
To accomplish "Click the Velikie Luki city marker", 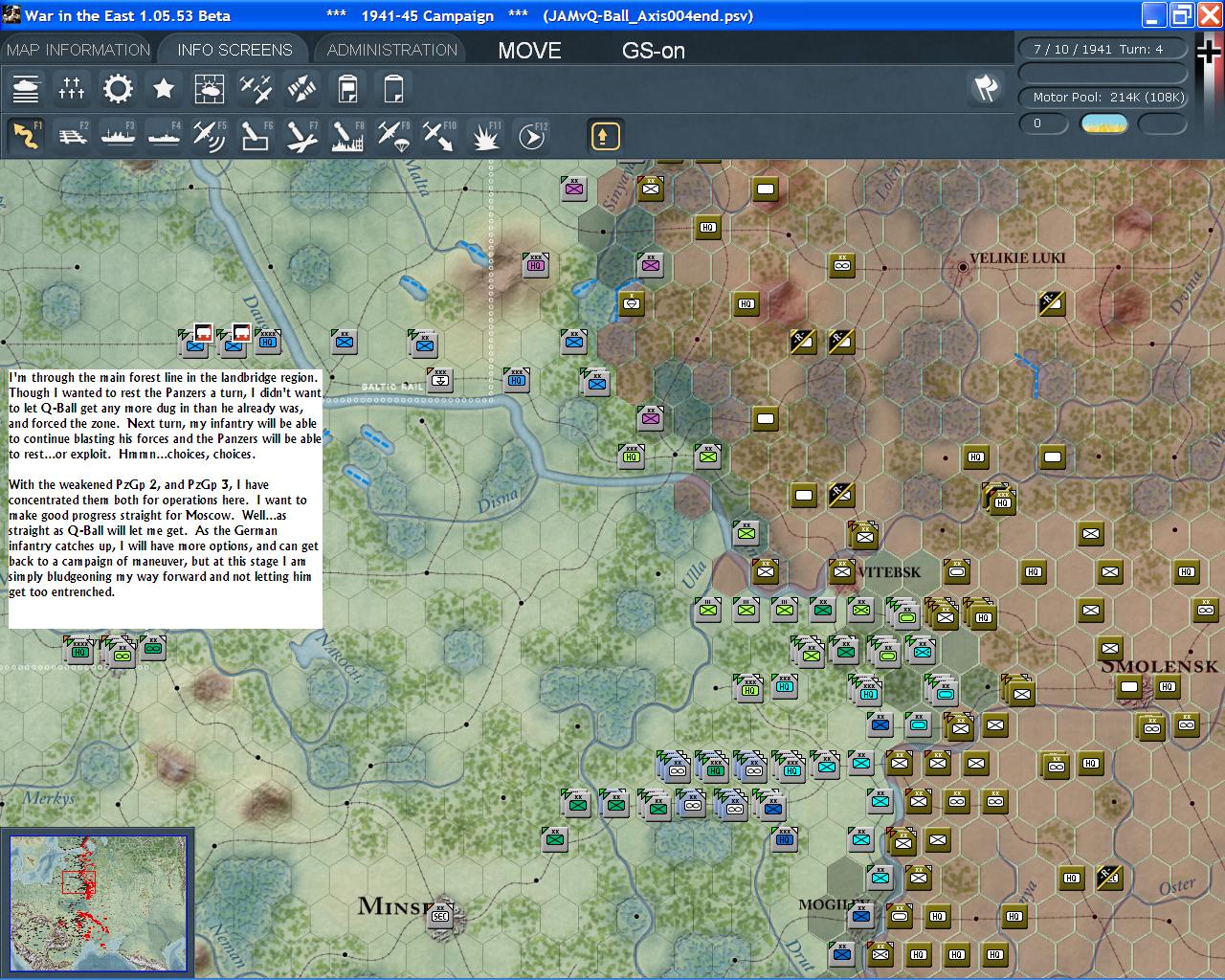I will pyautogui.click(x=963, y=267).
